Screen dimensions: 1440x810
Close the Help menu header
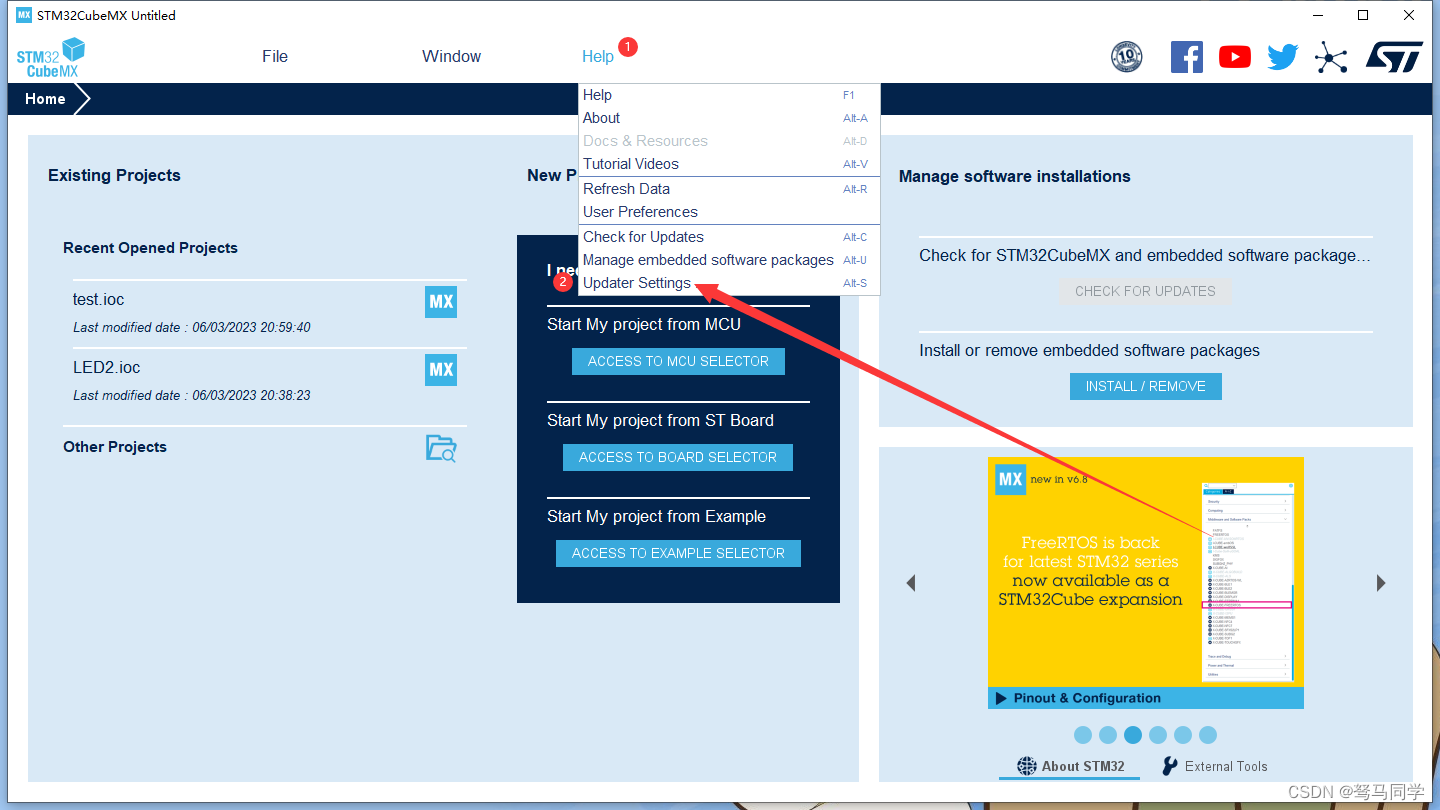coord(598,57)
